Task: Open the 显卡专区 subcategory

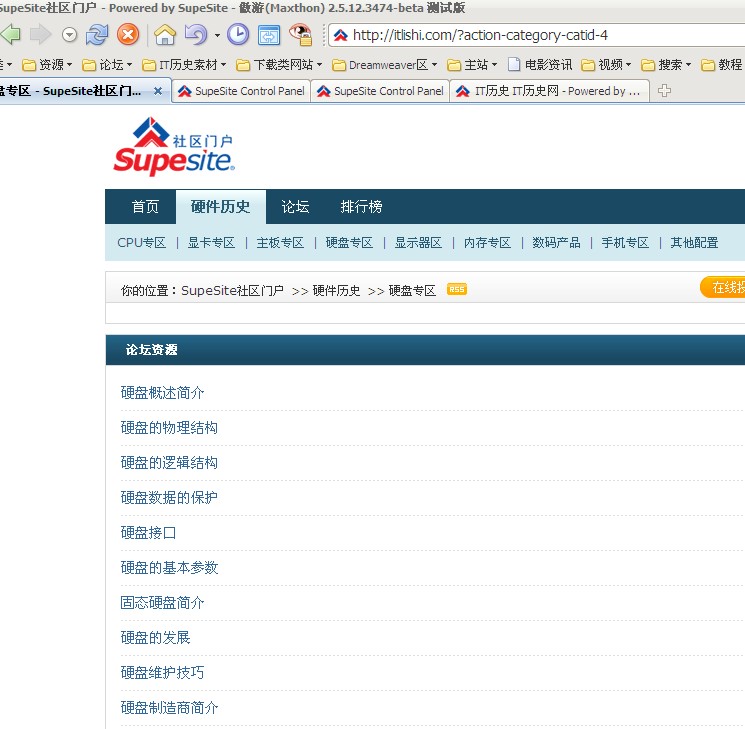Action: 211,243
